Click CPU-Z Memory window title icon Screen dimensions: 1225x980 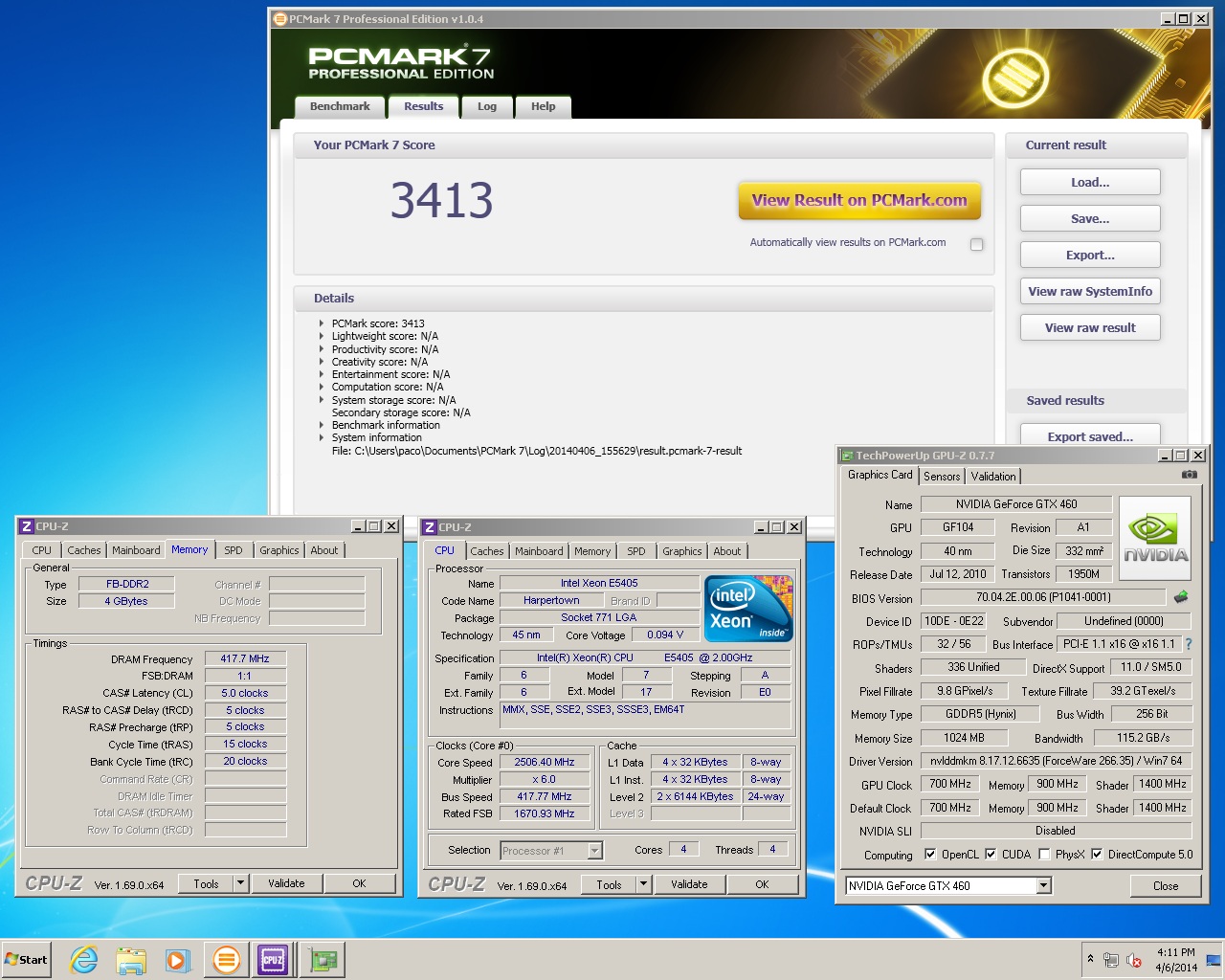click(x=27, y=526)
